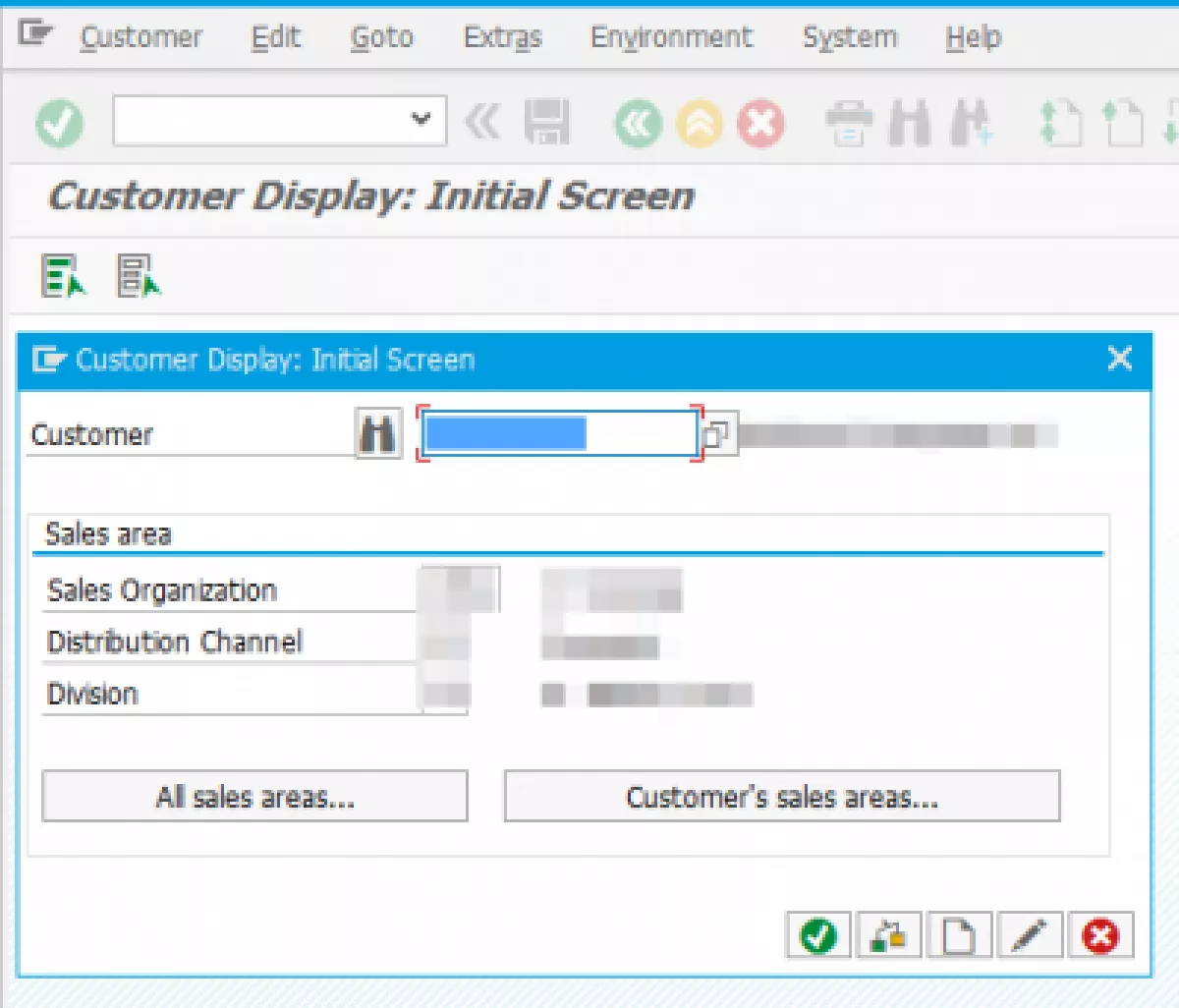Open the Customer menu
Screen dimensions: 1179x1008
(140, 37)
